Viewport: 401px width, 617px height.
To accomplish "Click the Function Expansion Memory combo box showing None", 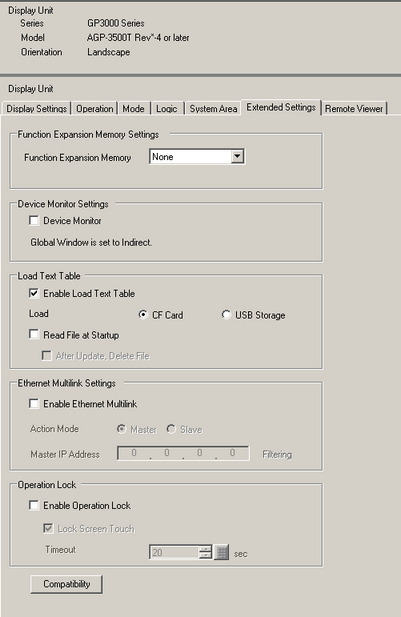I will click(x=197, y=157).
